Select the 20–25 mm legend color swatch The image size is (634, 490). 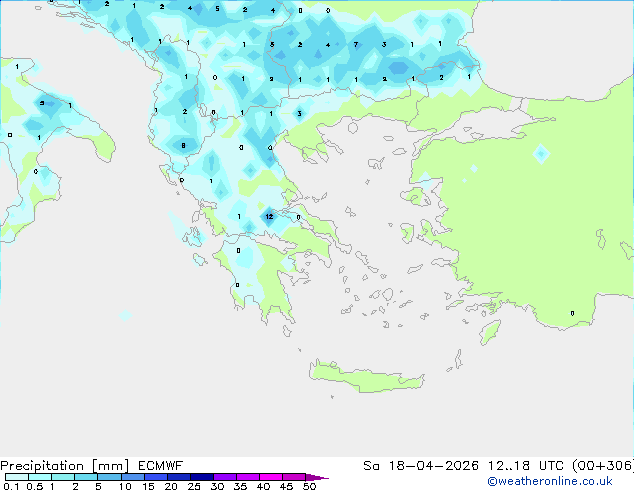[179, 477]
